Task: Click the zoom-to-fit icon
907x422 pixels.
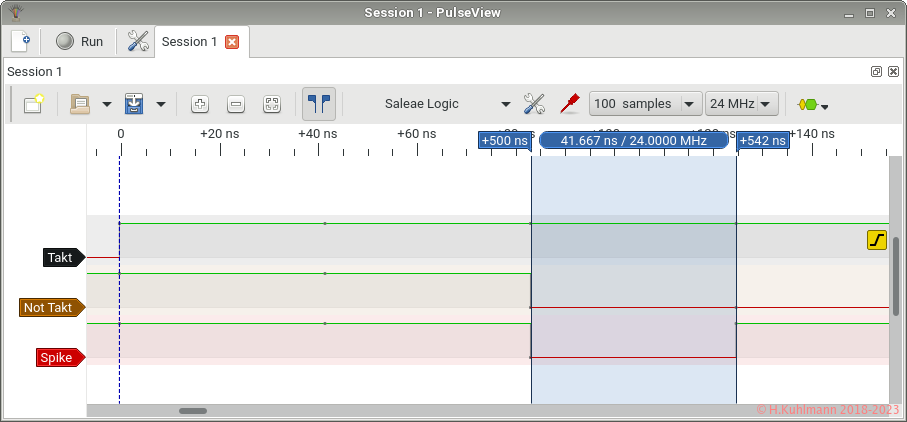Action: (272, 104)
